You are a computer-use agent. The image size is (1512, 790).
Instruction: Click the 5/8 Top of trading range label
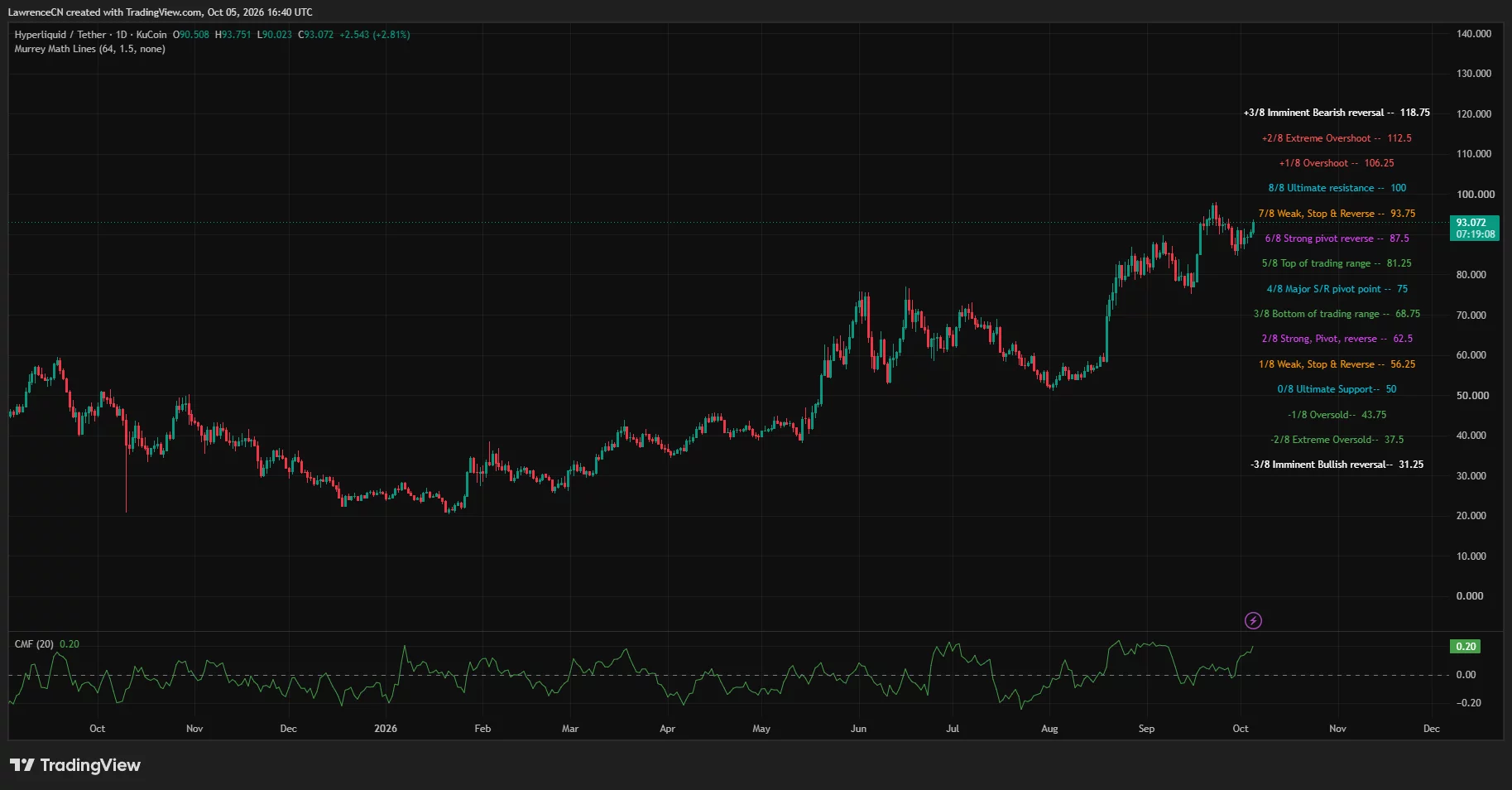(x=1337, y=263)
